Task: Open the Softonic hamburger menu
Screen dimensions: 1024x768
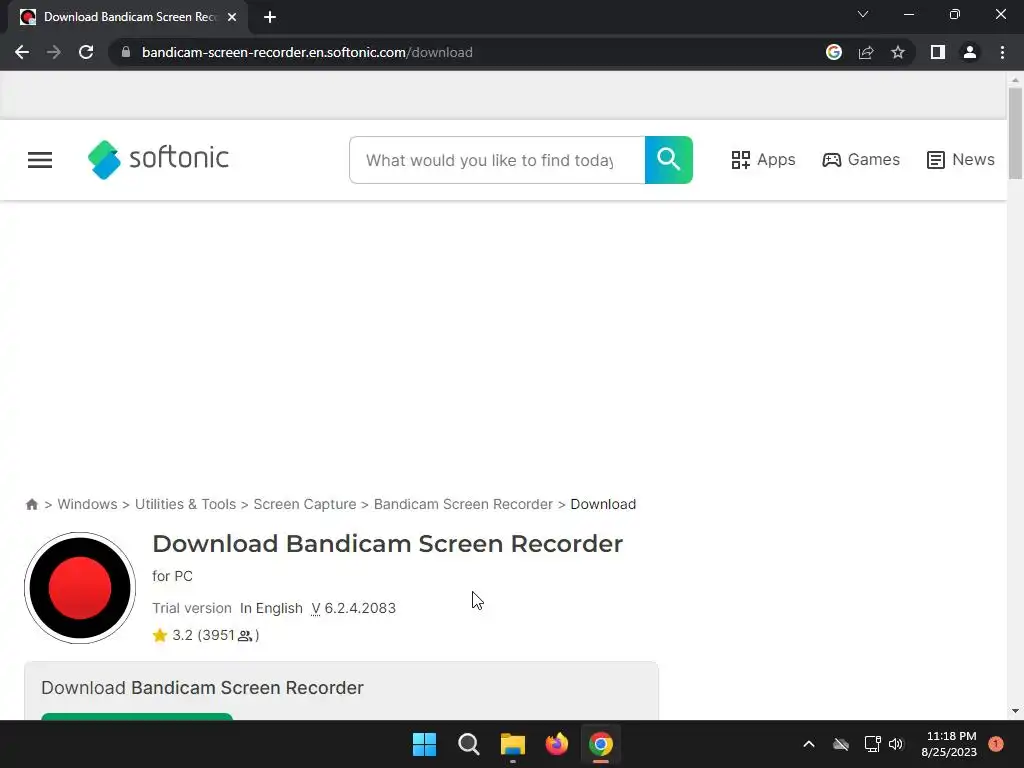Action: pos(40,160)
